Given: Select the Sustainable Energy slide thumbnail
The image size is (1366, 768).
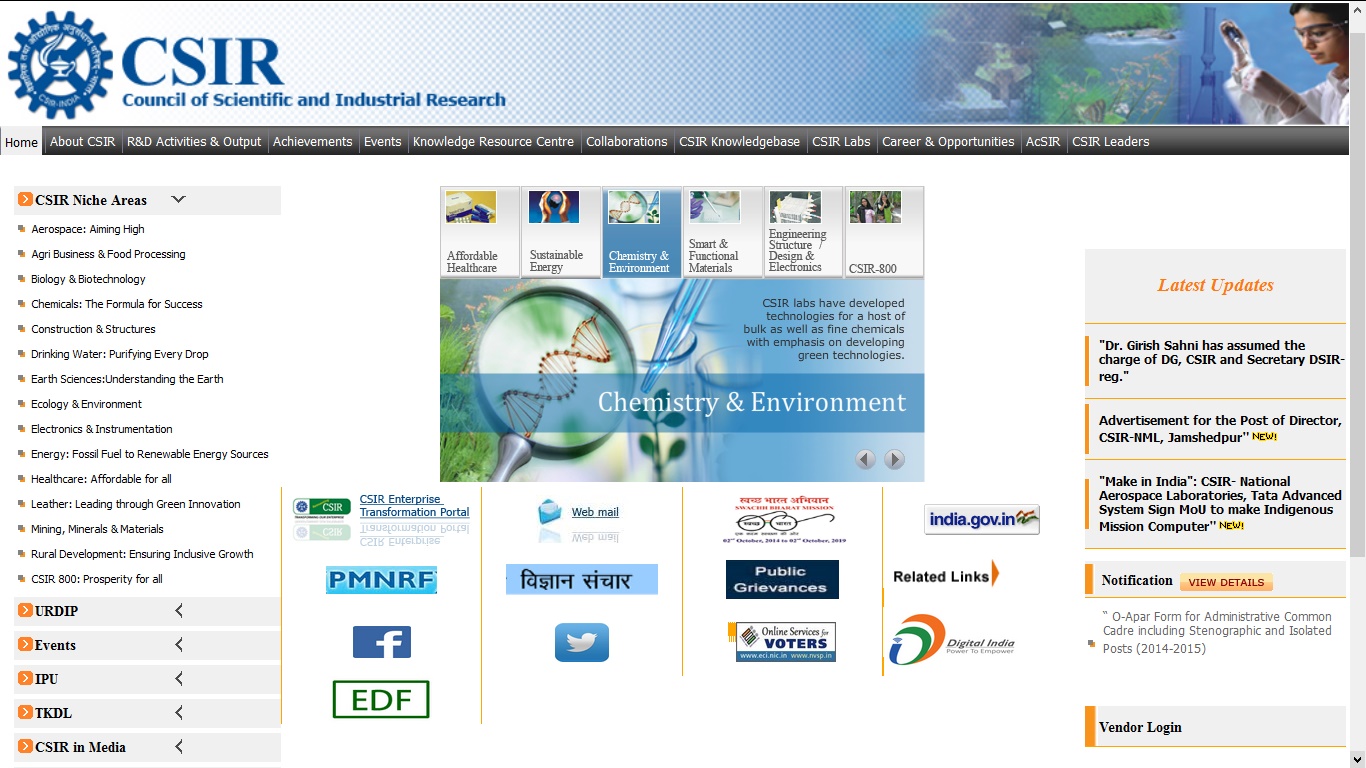Looking at the screenshot, I should coord(560,231).
